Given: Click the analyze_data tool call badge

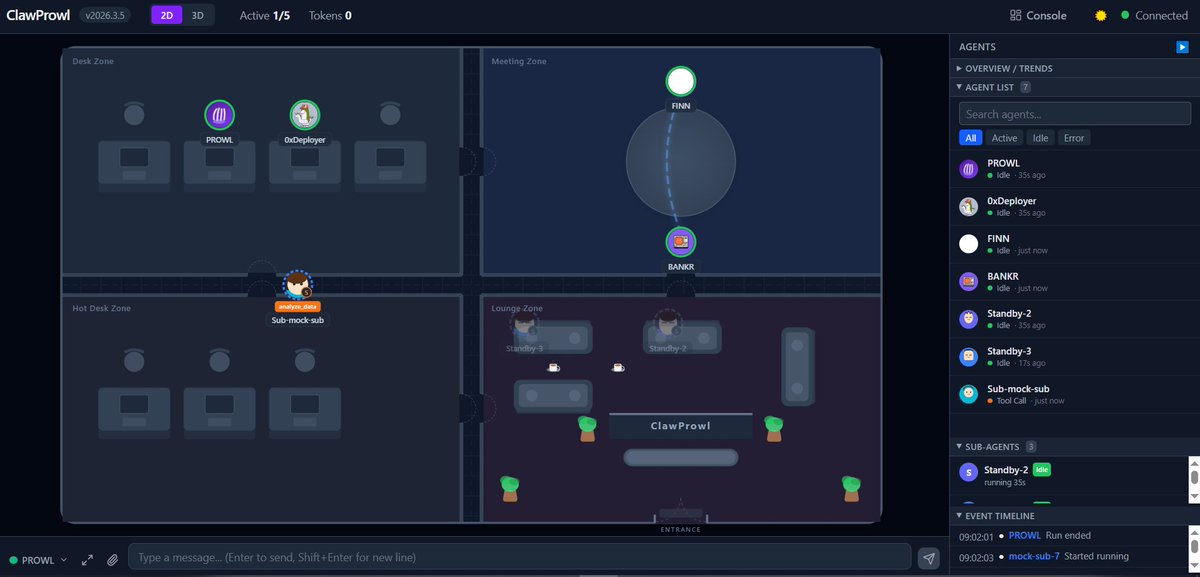Looking at the screenshot, I should click(x=297, y=307).
